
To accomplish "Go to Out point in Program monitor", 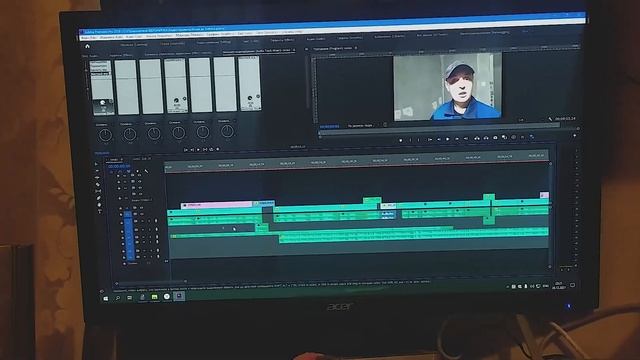I will click(466, 138).
